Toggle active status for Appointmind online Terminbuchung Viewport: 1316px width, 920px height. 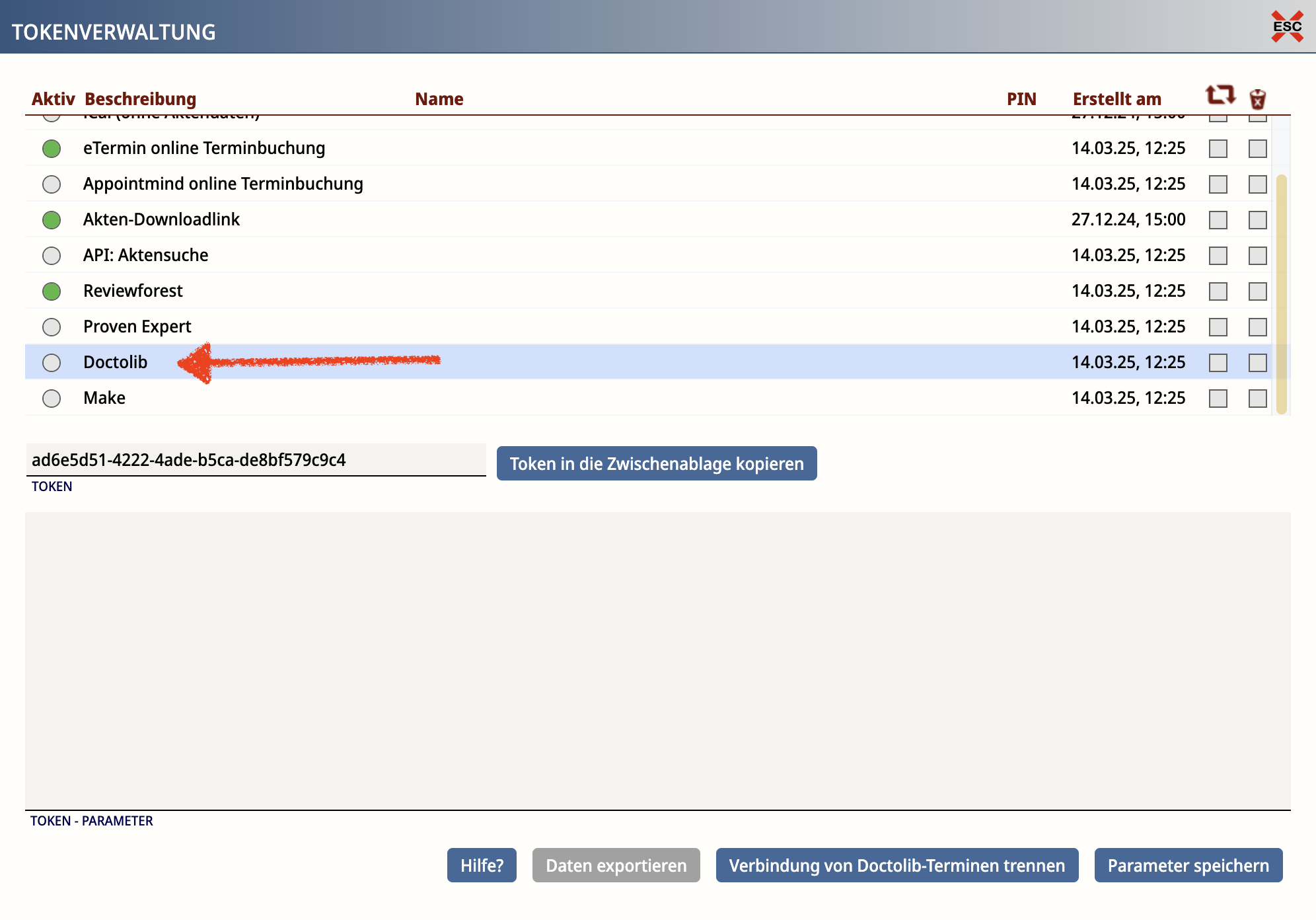click(52, 184)
